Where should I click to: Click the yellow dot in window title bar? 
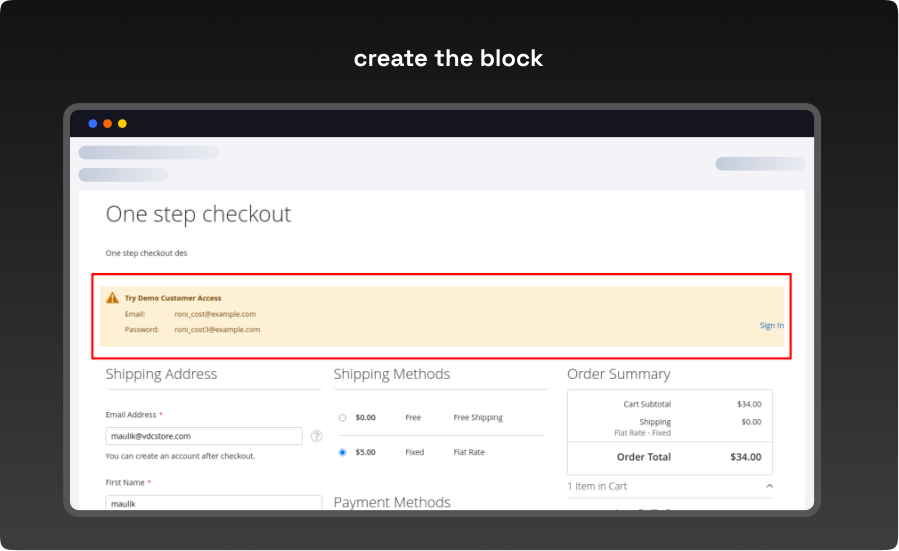point(122,124)
